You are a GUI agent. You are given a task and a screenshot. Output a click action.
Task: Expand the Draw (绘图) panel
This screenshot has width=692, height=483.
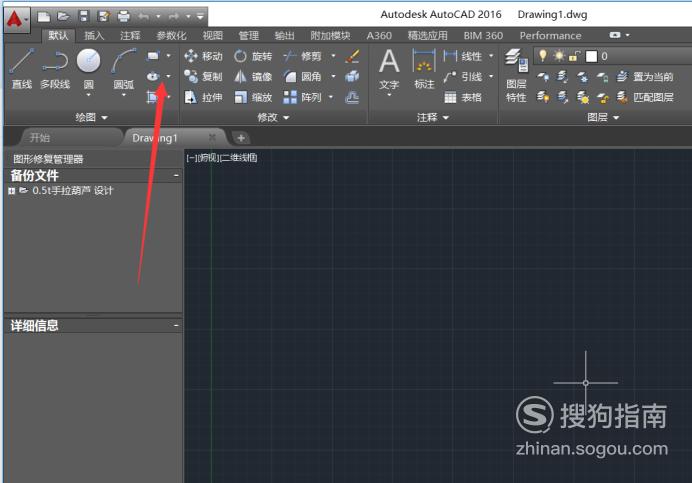pos(91,117)
